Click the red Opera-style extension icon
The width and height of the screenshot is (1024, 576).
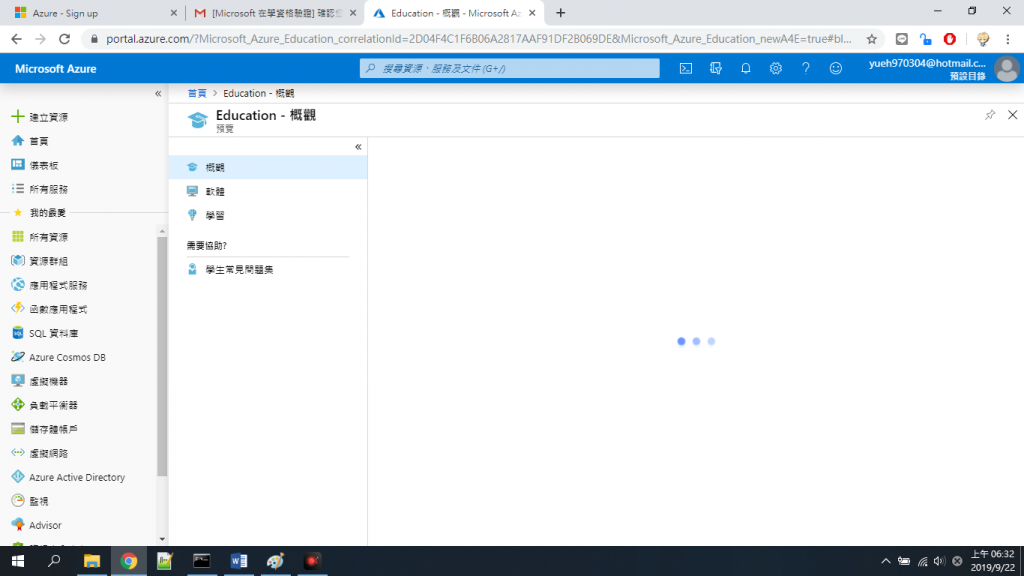coord(950,39)
